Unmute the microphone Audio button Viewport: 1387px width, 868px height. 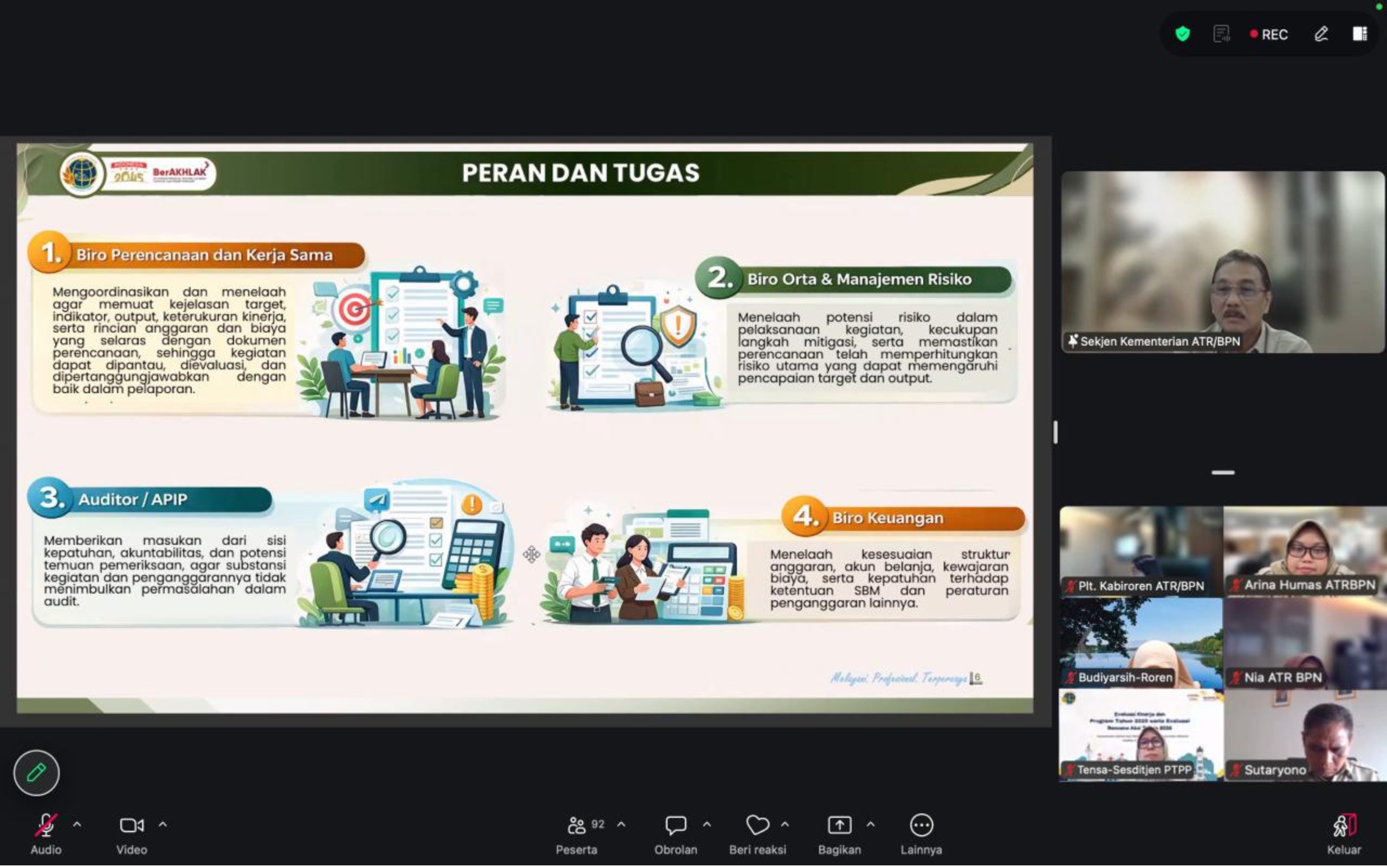[46, 826]
